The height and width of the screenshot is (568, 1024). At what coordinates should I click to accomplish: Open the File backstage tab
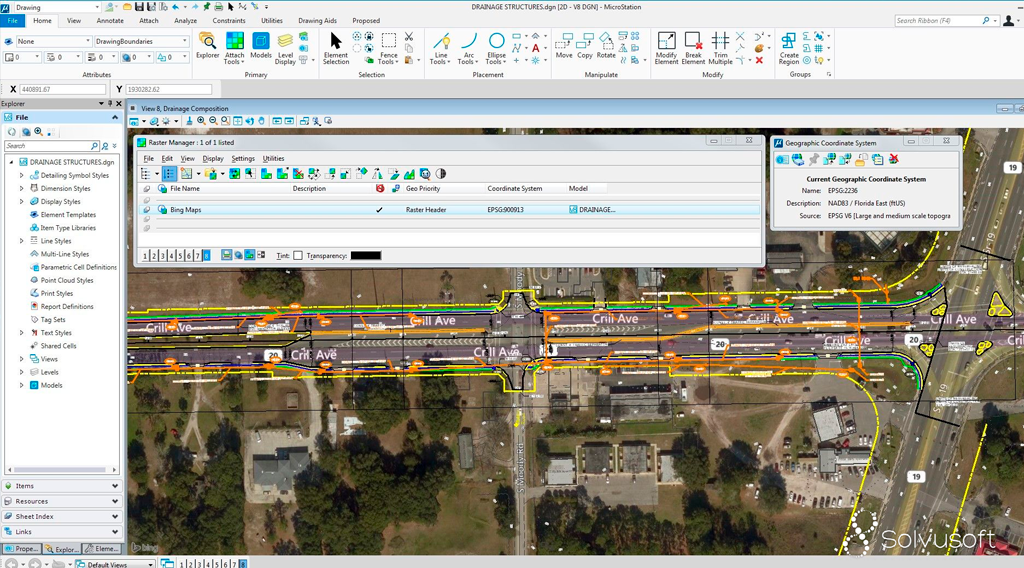point(12,21)
